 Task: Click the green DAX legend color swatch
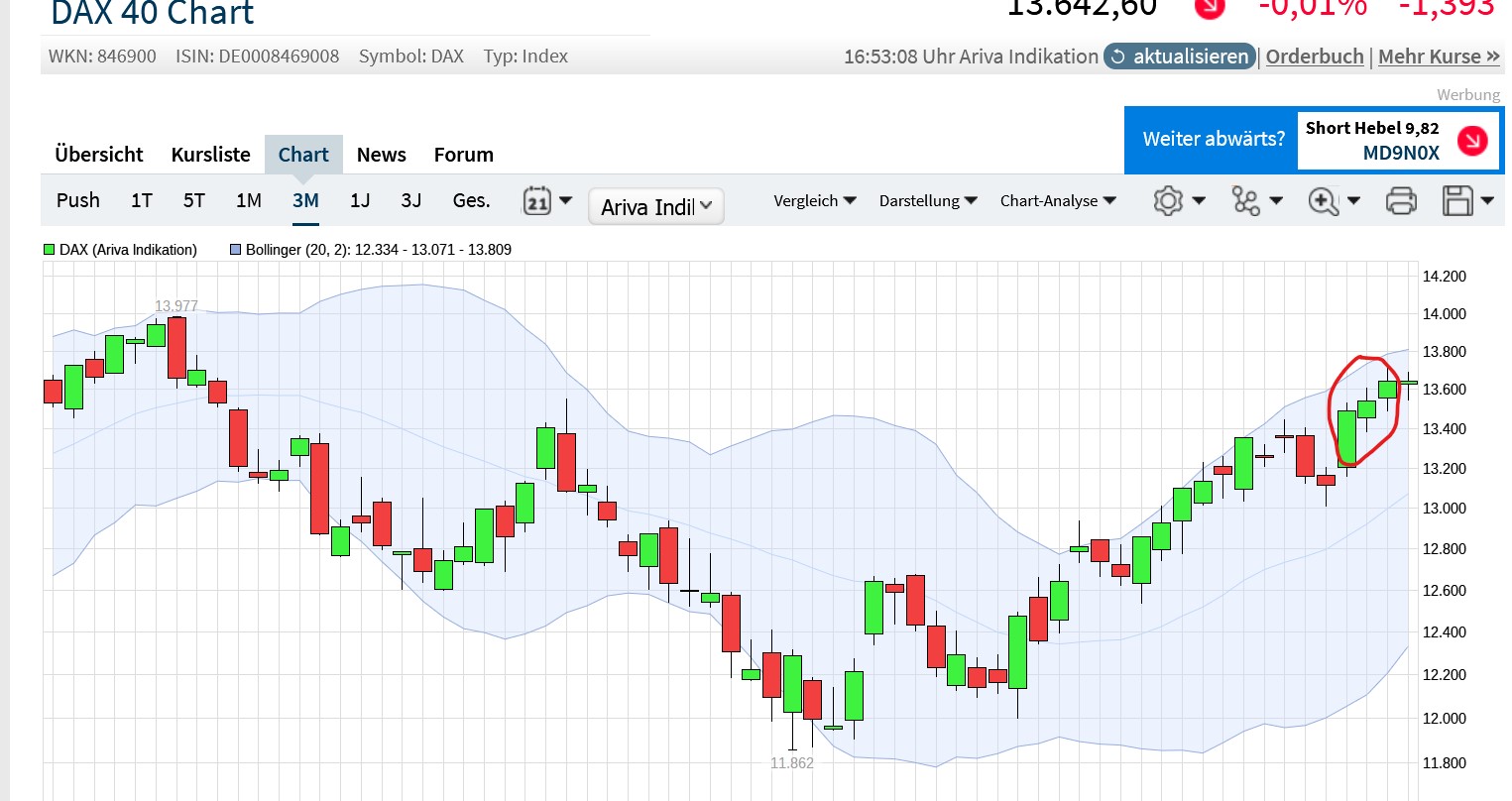[x=49, y=250]
